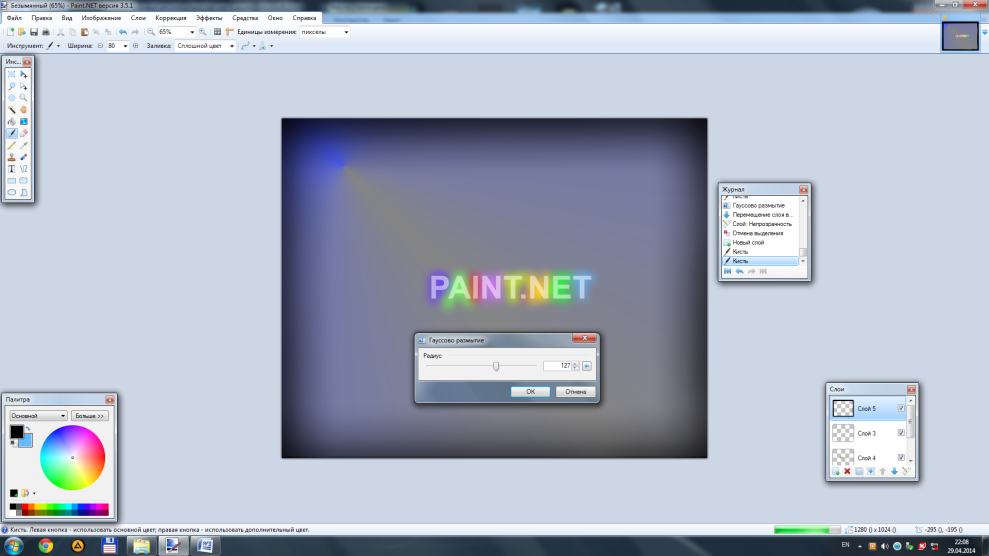The height and width of the screenshot is (556, 989).
Task: Select the Rectangle shape tool
Action: tap(11, 181)
